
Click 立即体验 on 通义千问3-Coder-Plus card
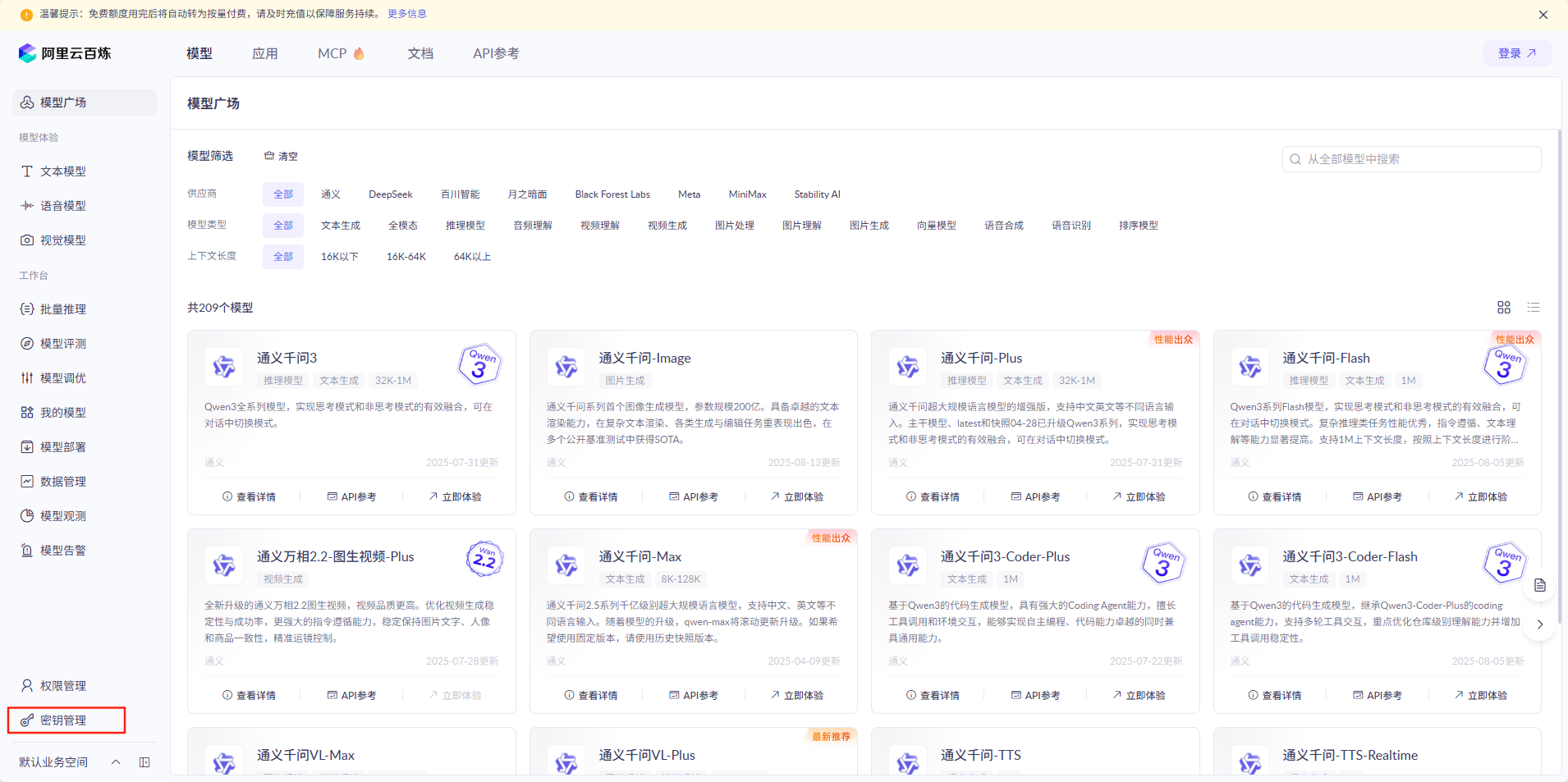[1139, 696]
